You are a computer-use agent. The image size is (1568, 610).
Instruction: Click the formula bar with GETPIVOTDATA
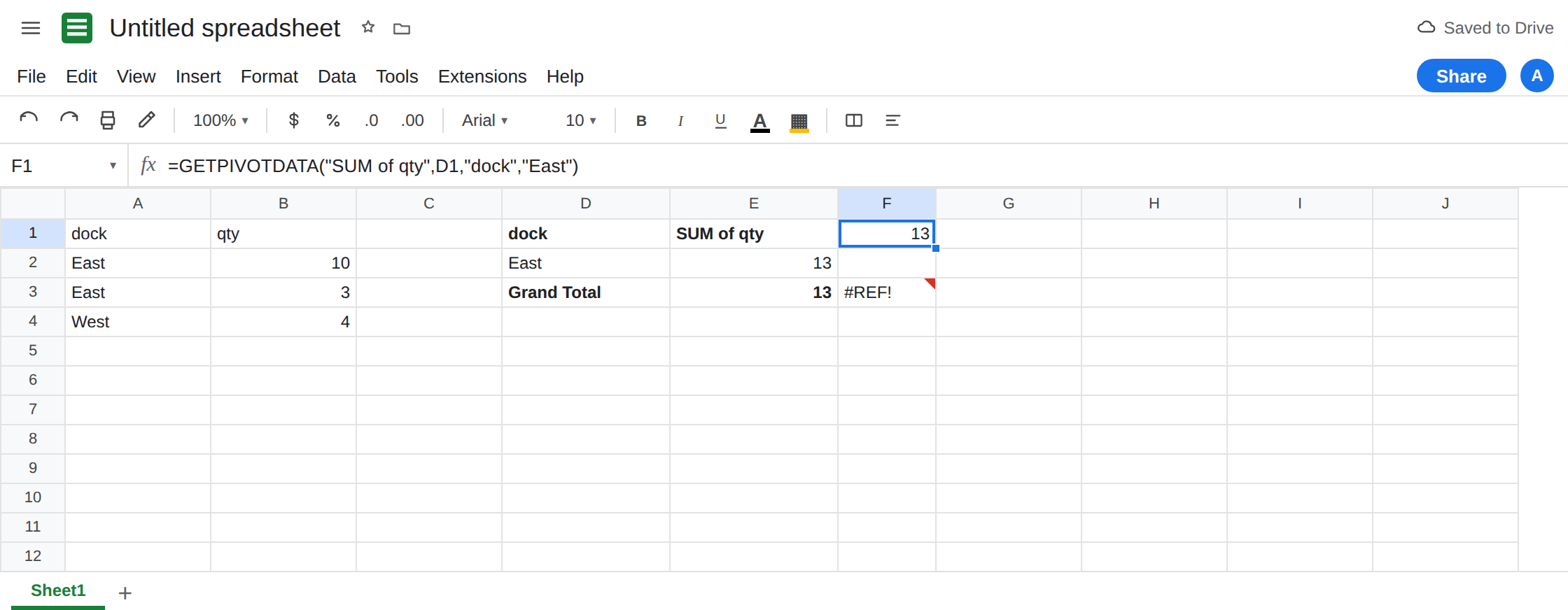coord(861,166)
